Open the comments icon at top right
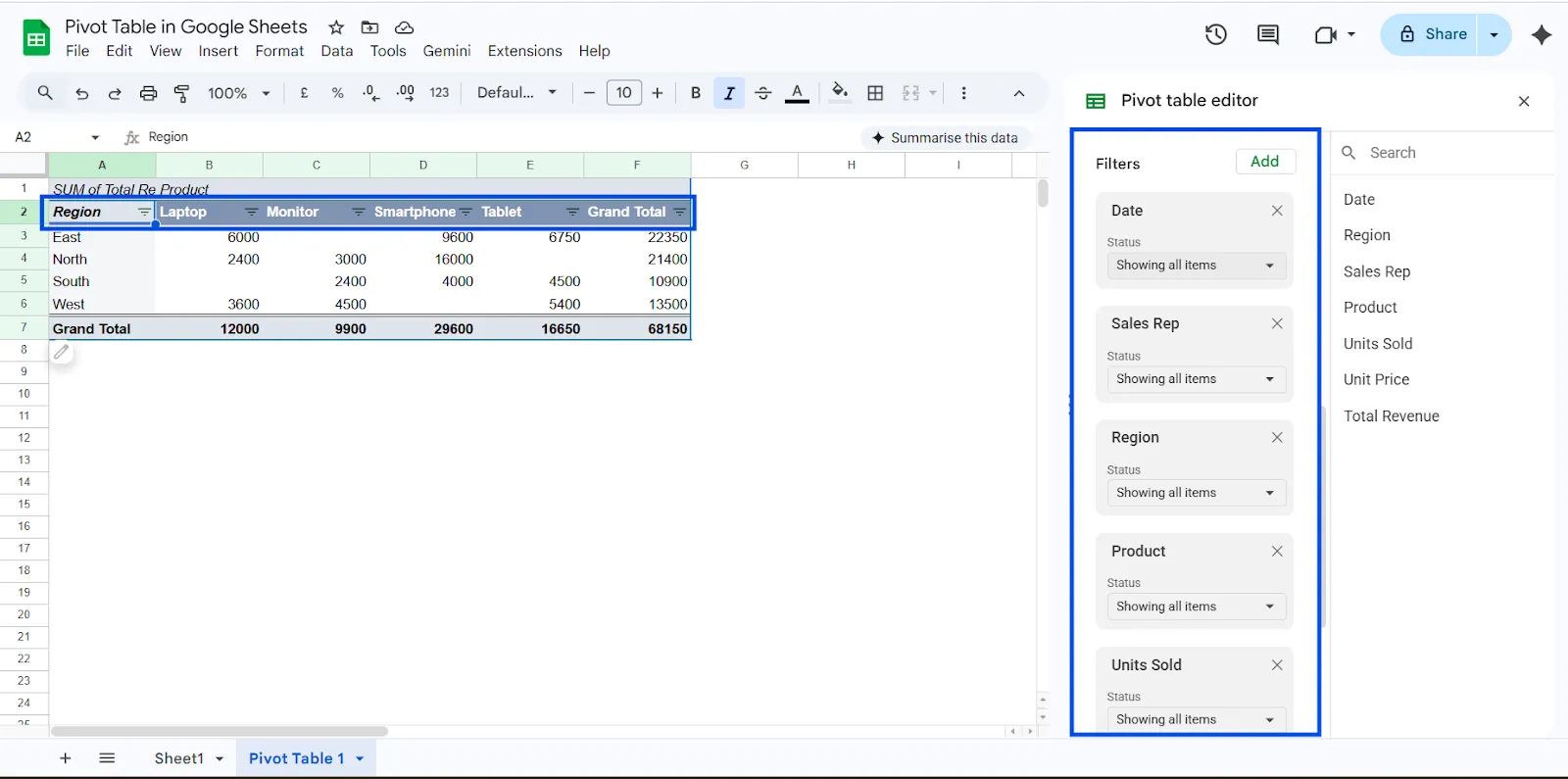1568x779 pixels. 1267,35
